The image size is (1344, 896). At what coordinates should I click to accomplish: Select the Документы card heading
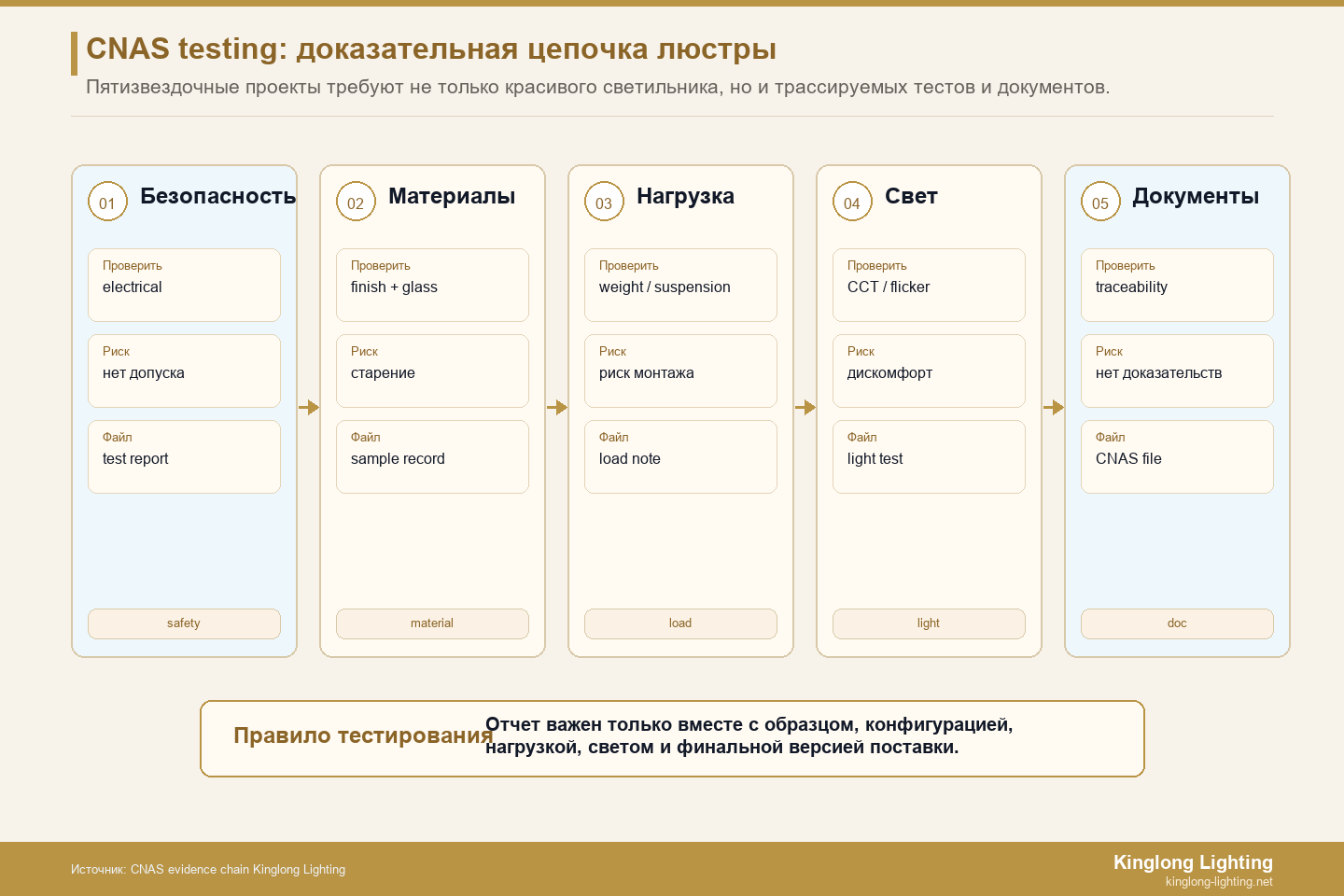click(x=1196, y=196)
